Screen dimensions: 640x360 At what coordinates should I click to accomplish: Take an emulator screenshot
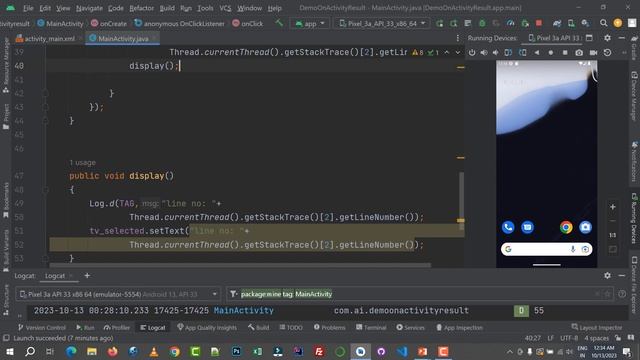click(x=579, y=53)
